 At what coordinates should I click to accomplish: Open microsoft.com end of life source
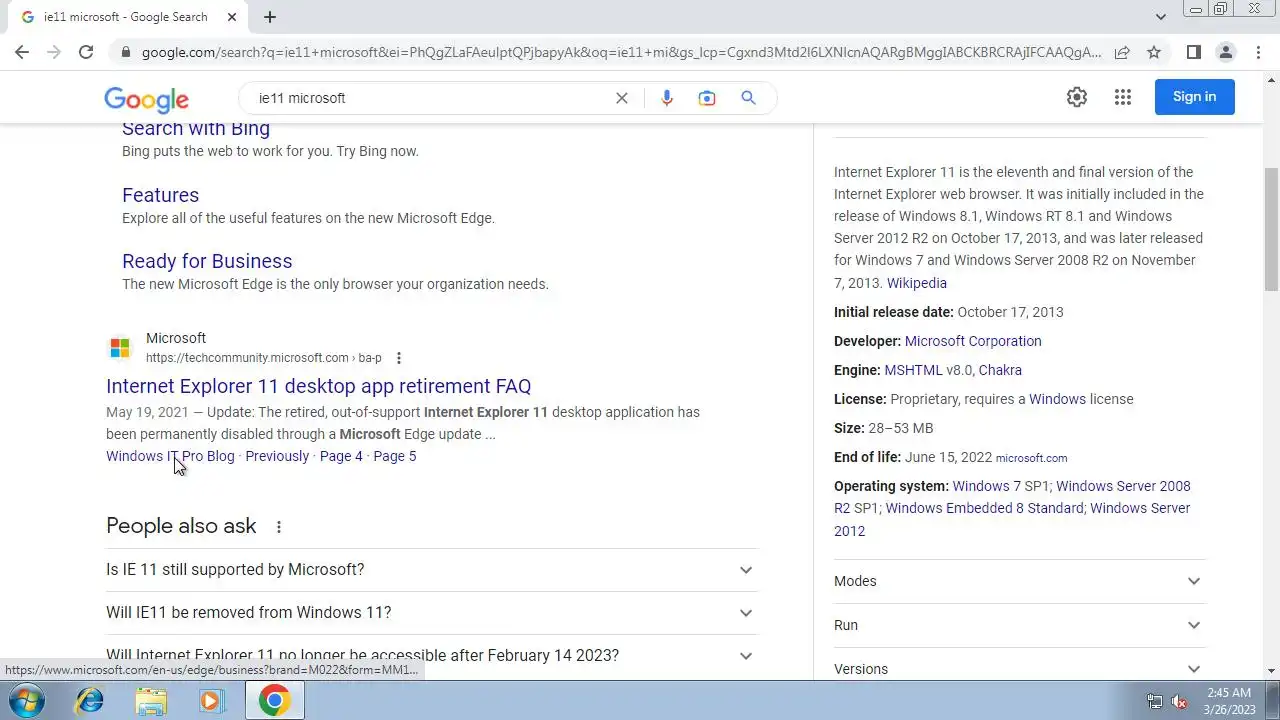(1031, 458)
